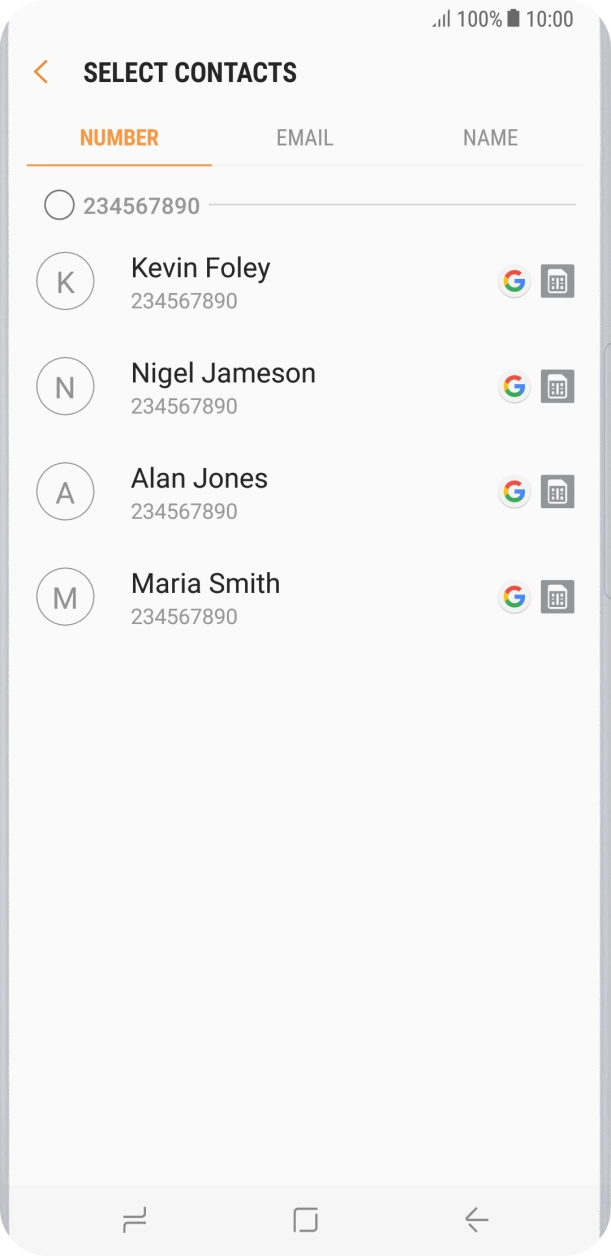The width and height of the screenshot is (611, 1256).
Task: Tap Google account icon for Kevin Foley
Action: pos(514,282)
